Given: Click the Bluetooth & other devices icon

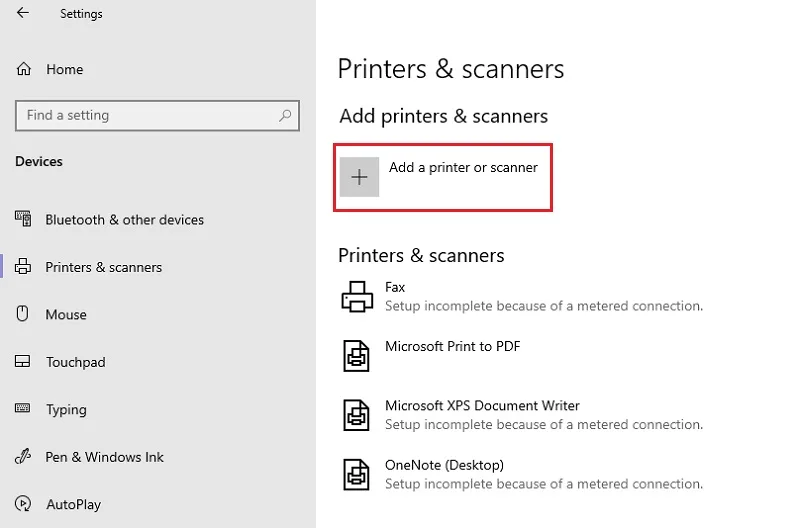Looking at the screenshot, I should point(23,219).
